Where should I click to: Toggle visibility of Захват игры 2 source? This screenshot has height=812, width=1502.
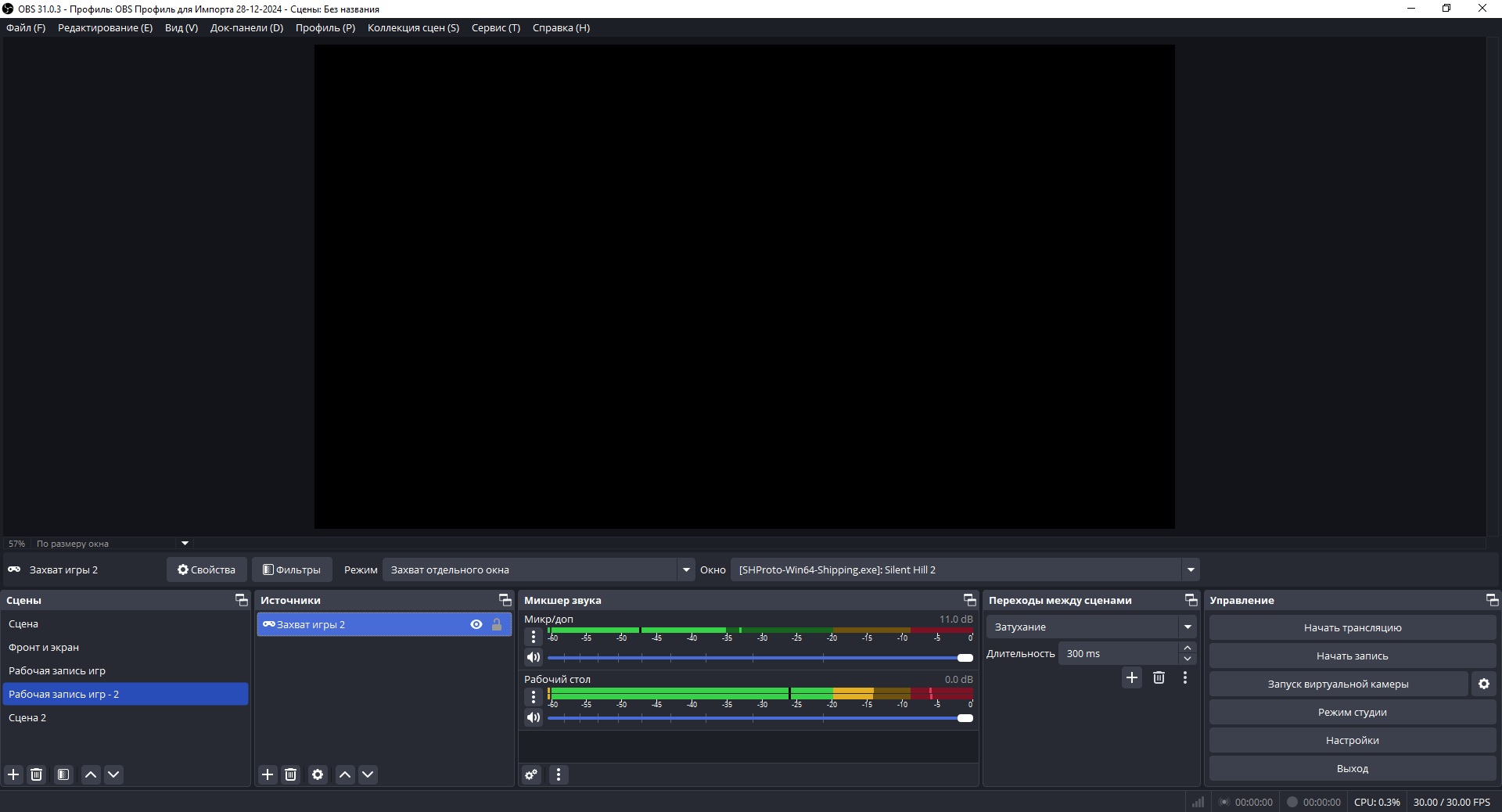pos(476,624)
